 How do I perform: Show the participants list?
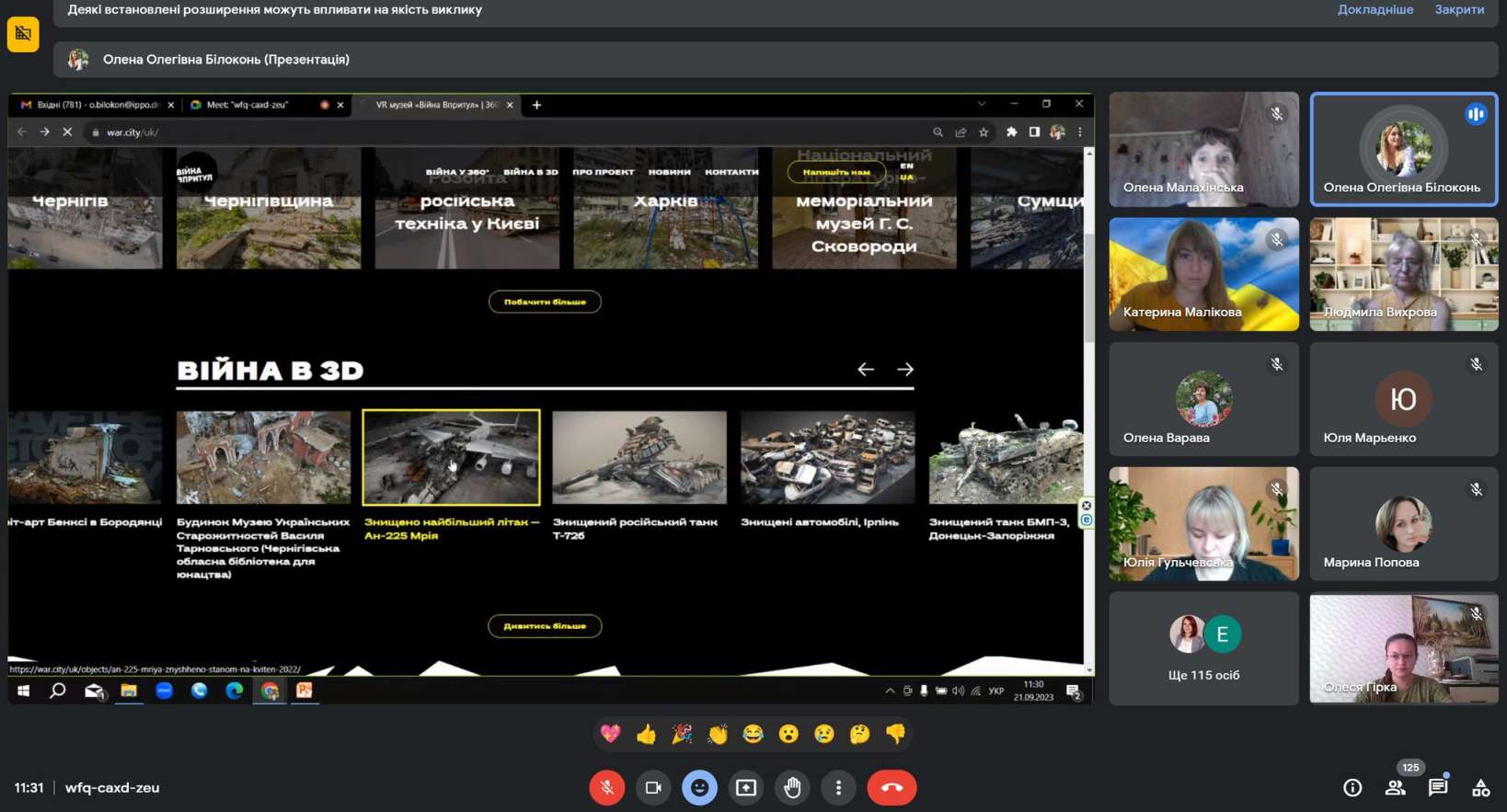pos(1396,787)
